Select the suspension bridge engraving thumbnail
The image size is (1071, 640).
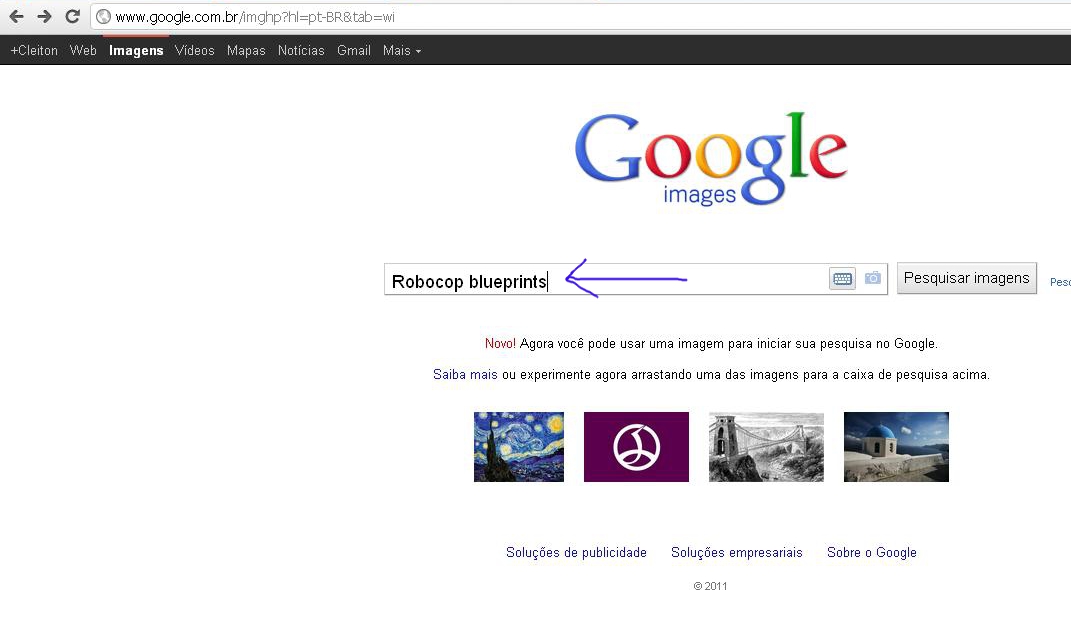coord(766,447)
